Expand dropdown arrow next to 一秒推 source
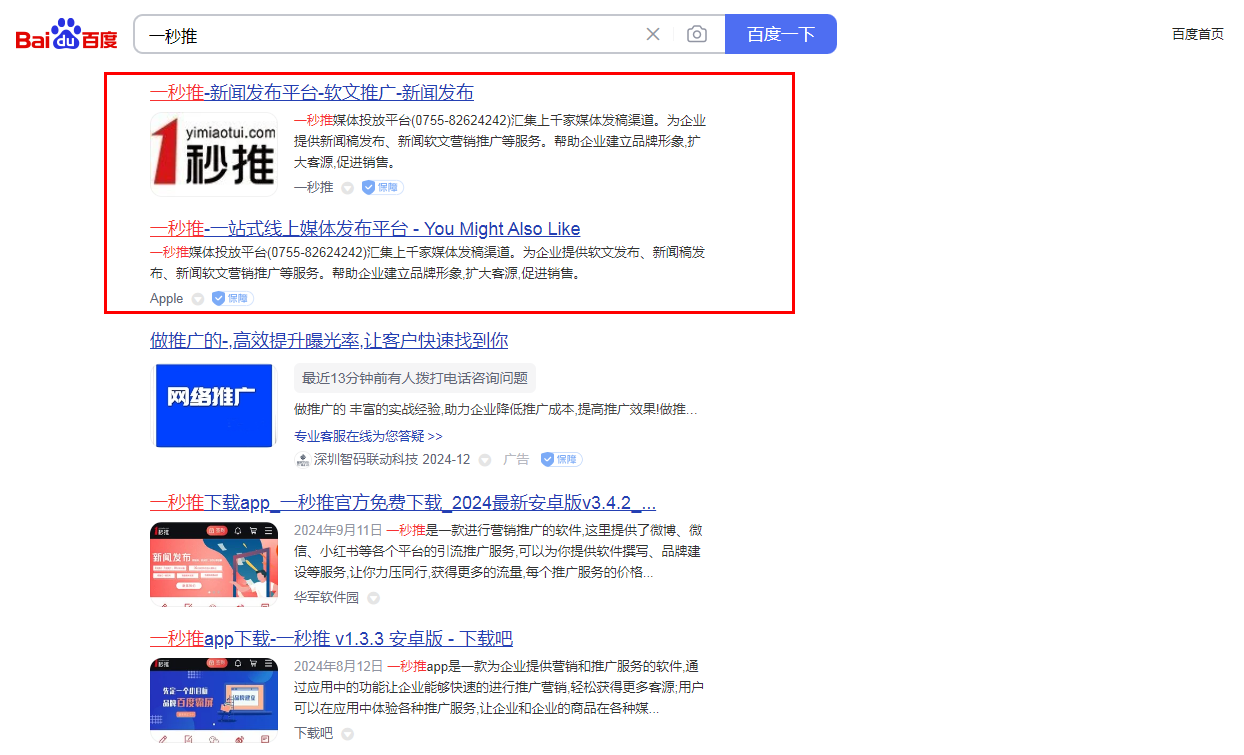The image size is (1244, 755). [347, 188]
